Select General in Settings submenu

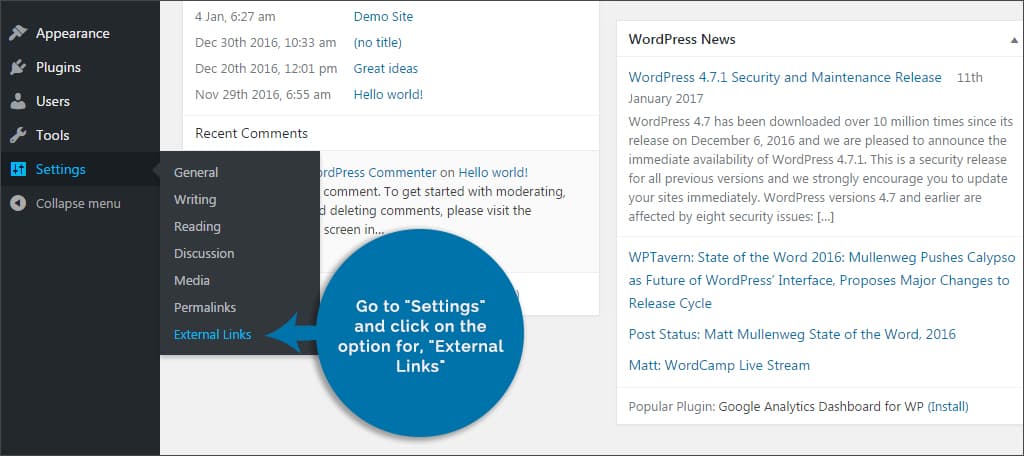tap(196, 172)
